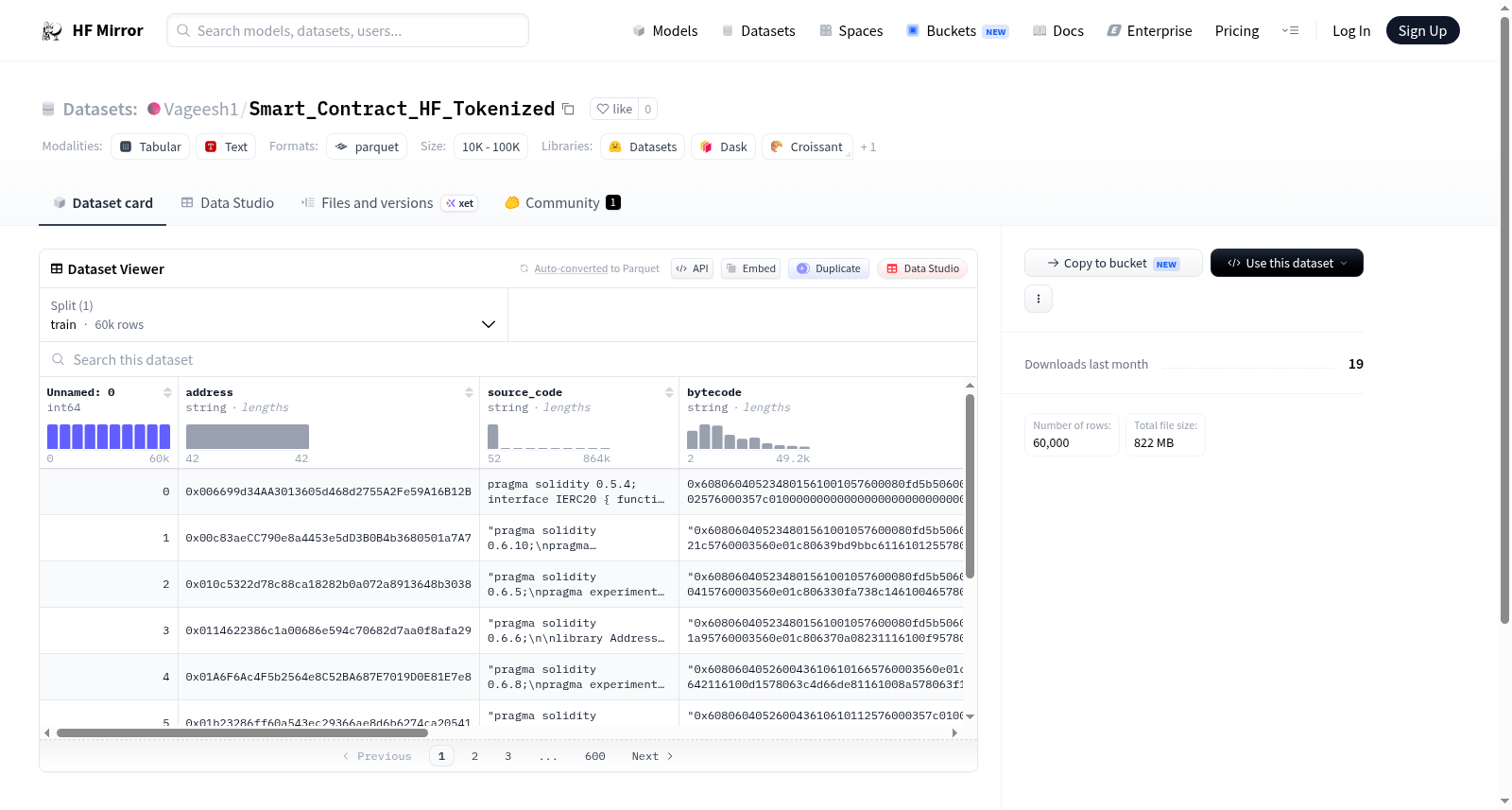Search this dataset field
Screen dimensions: 1512x810
(508, 359)
